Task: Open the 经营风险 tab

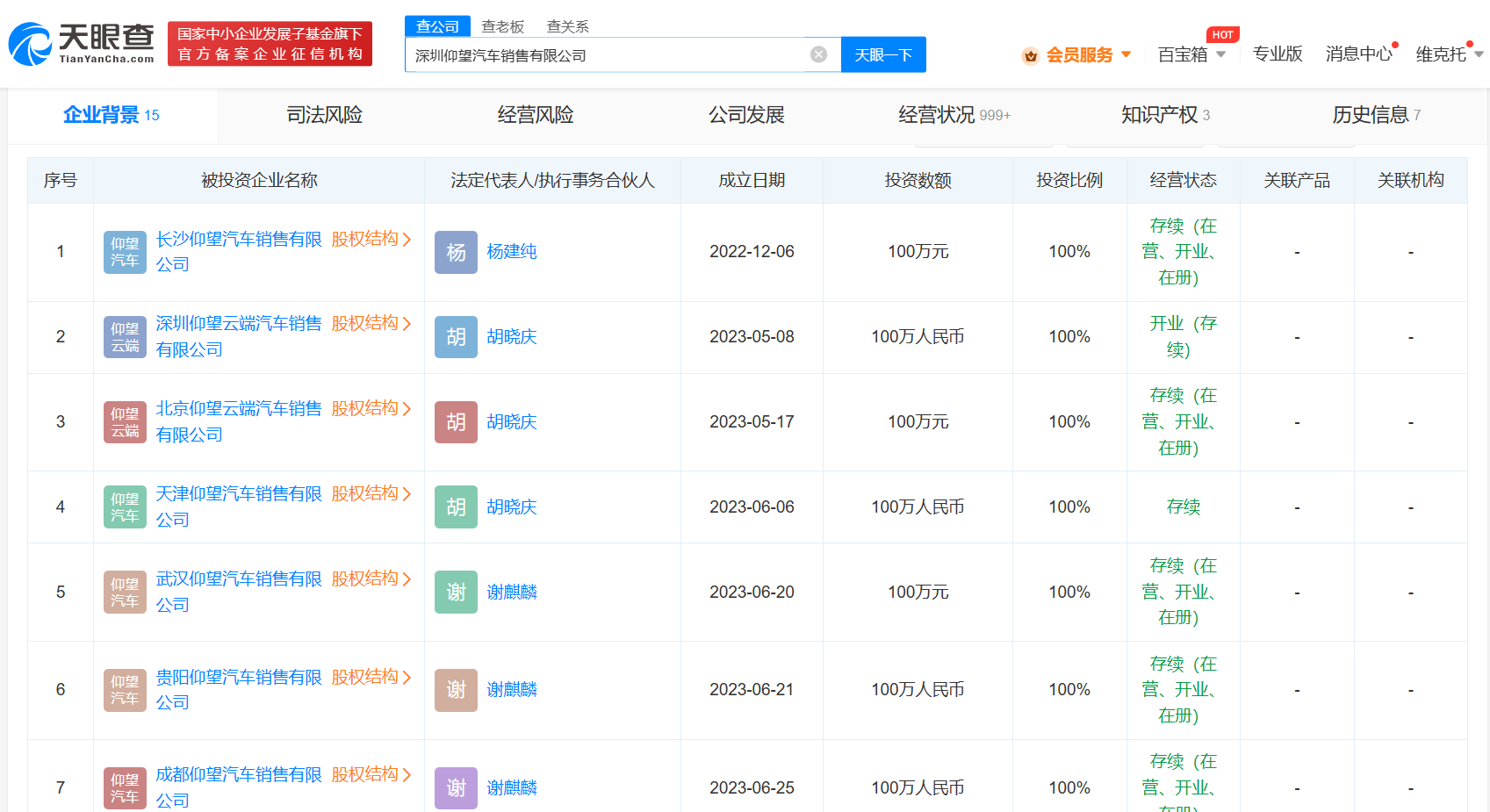Action: (x=536, y=115)
